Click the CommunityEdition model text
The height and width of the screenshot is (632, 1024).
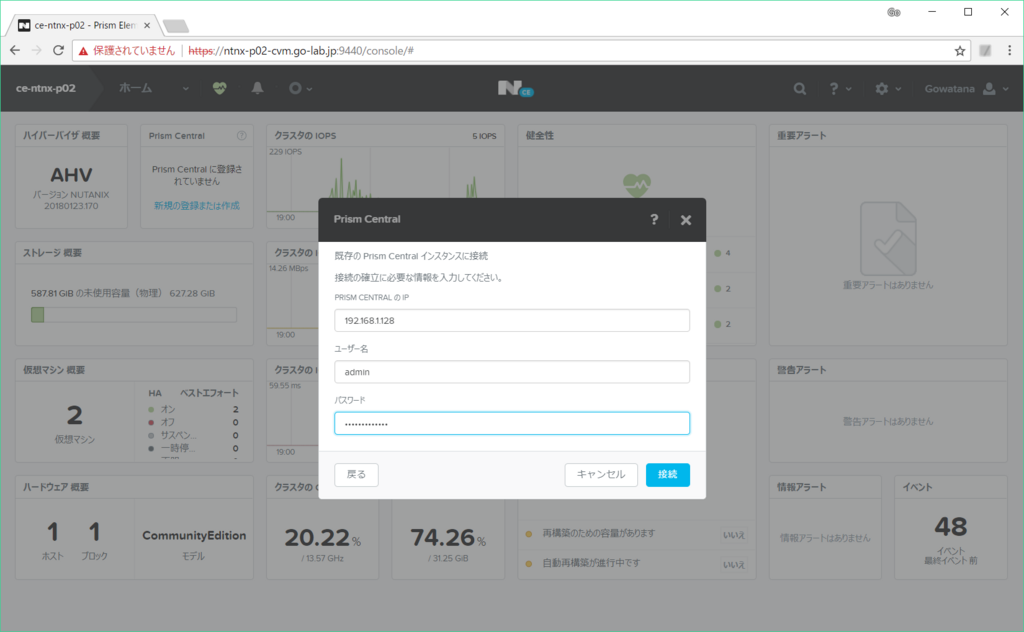click(194, 535)
